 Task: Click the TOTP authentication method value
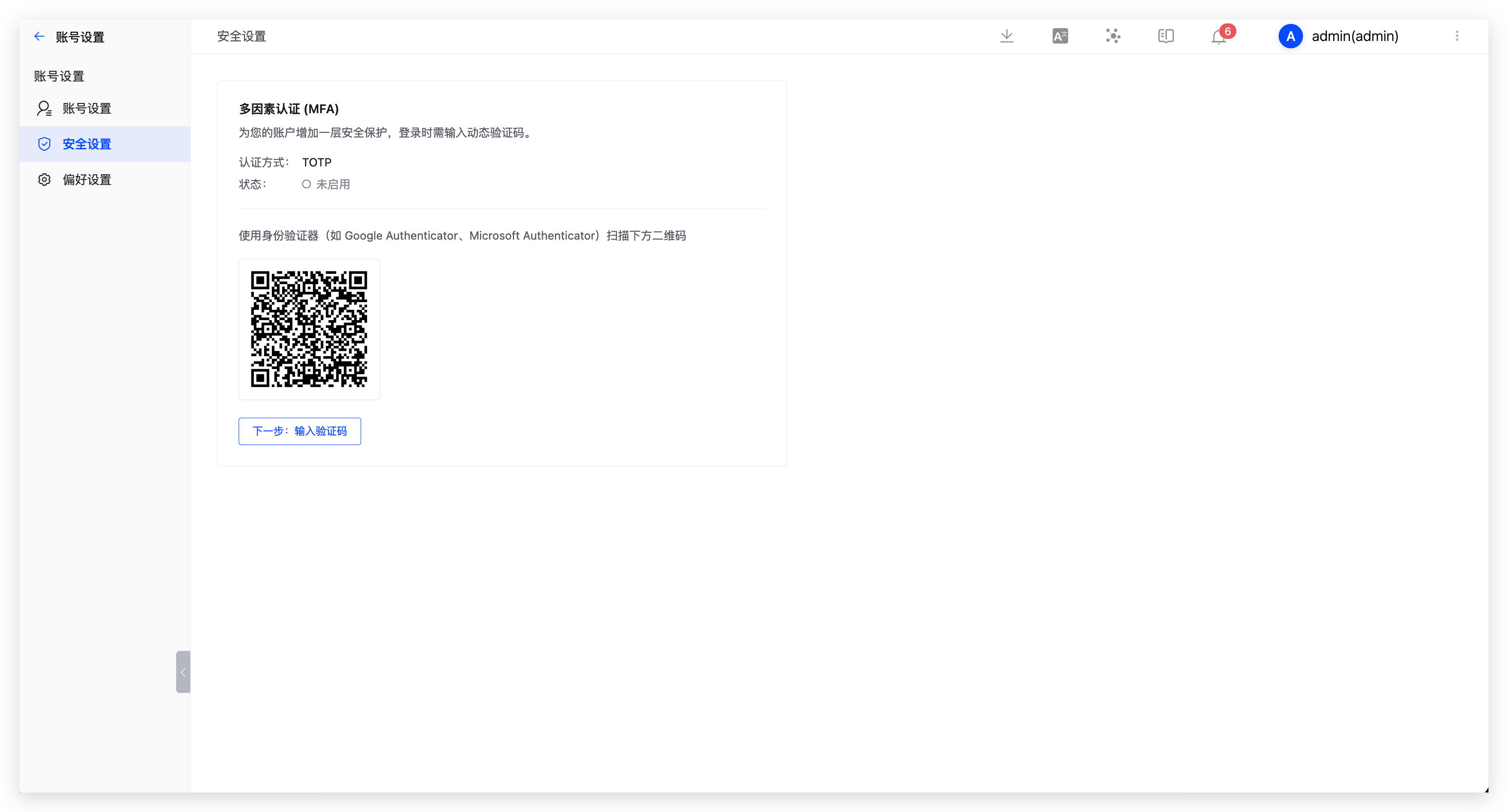tap(317, 162)
